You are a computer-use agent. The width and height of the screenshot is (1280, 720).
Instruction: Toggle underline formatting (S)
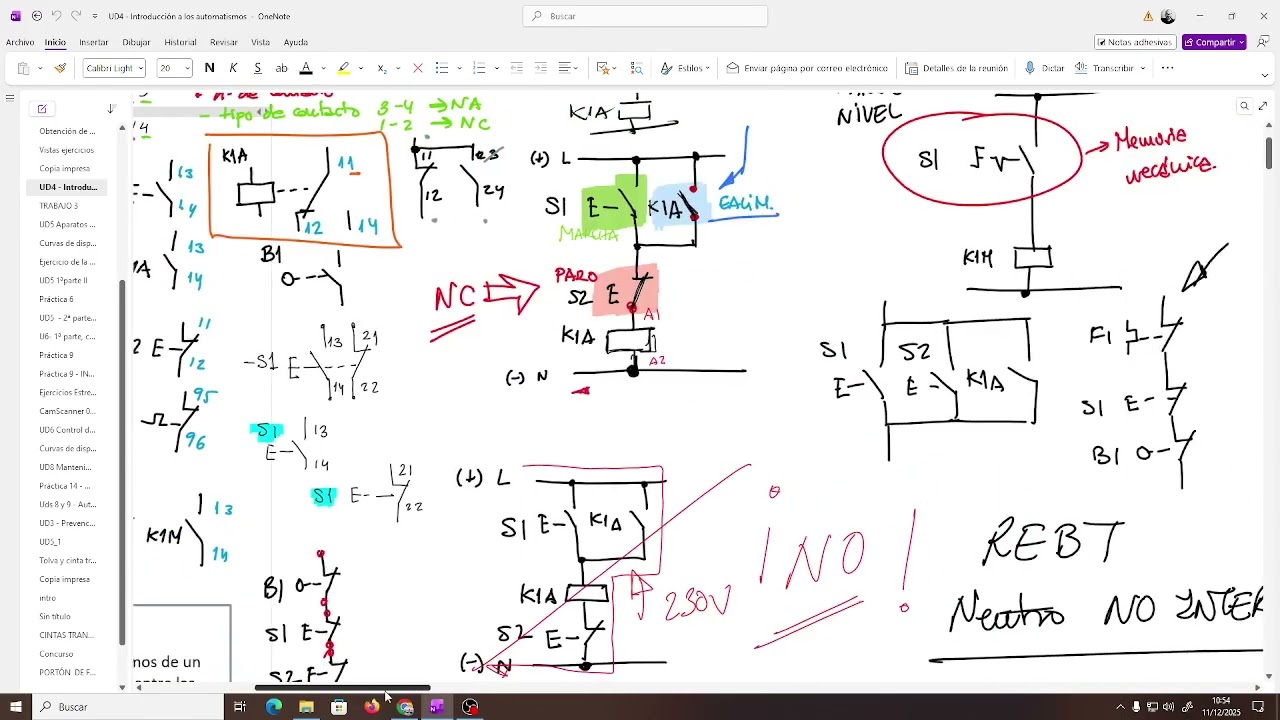point(257,68)
